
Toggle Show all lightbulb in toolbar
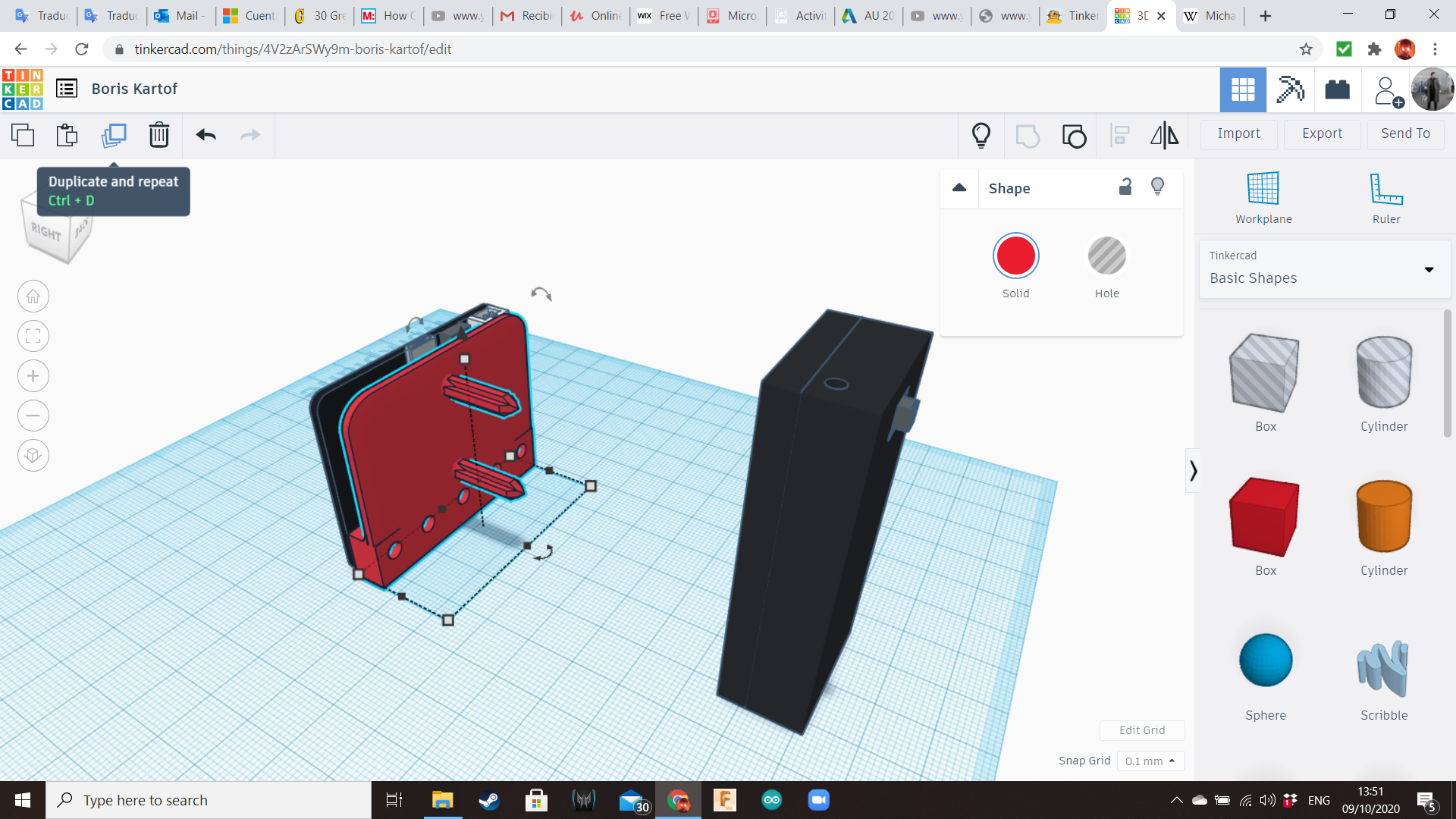[981, 135]
